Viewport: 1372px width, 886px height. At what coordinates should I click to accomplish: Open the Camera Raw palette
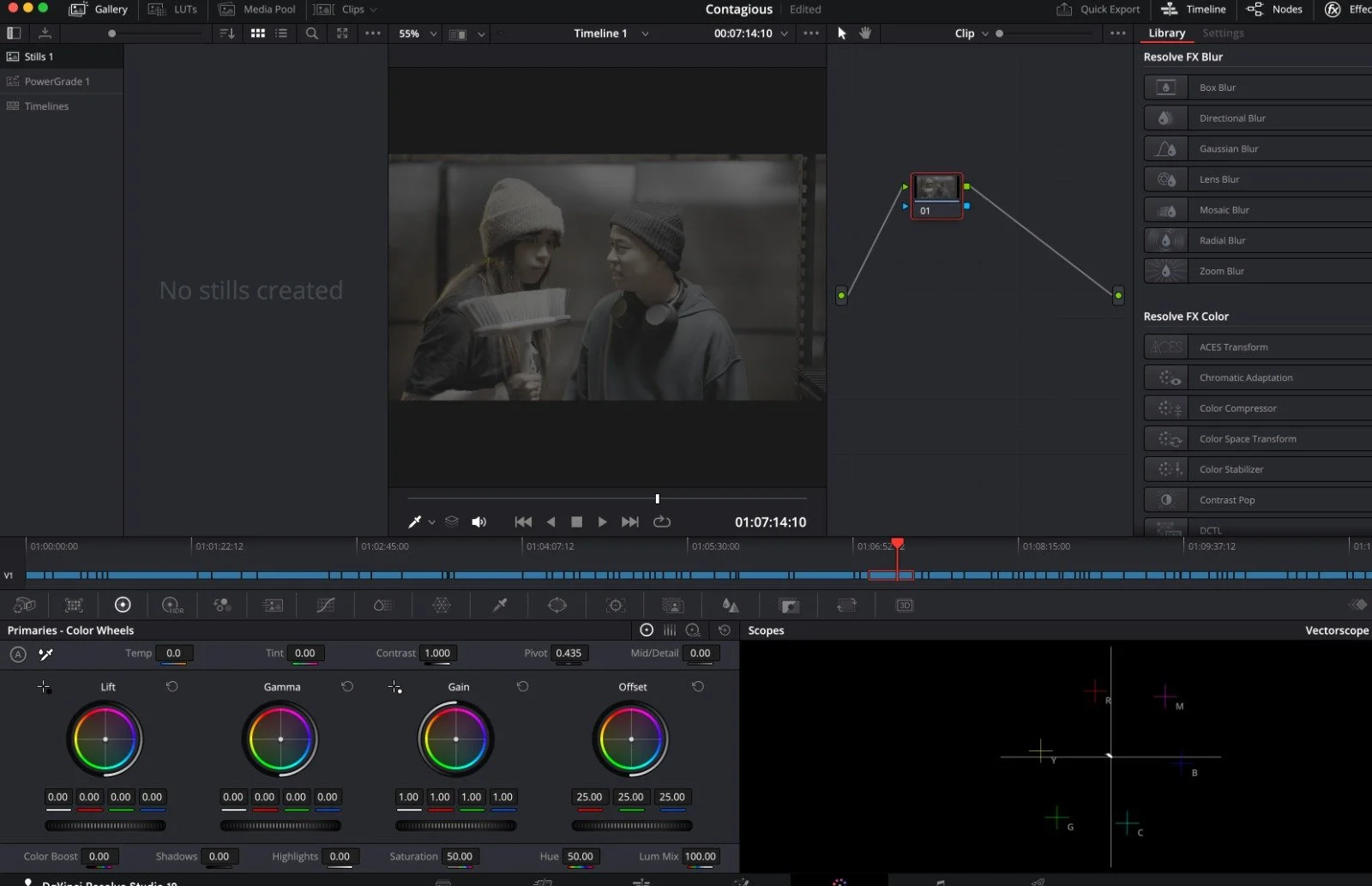(24, 606)
